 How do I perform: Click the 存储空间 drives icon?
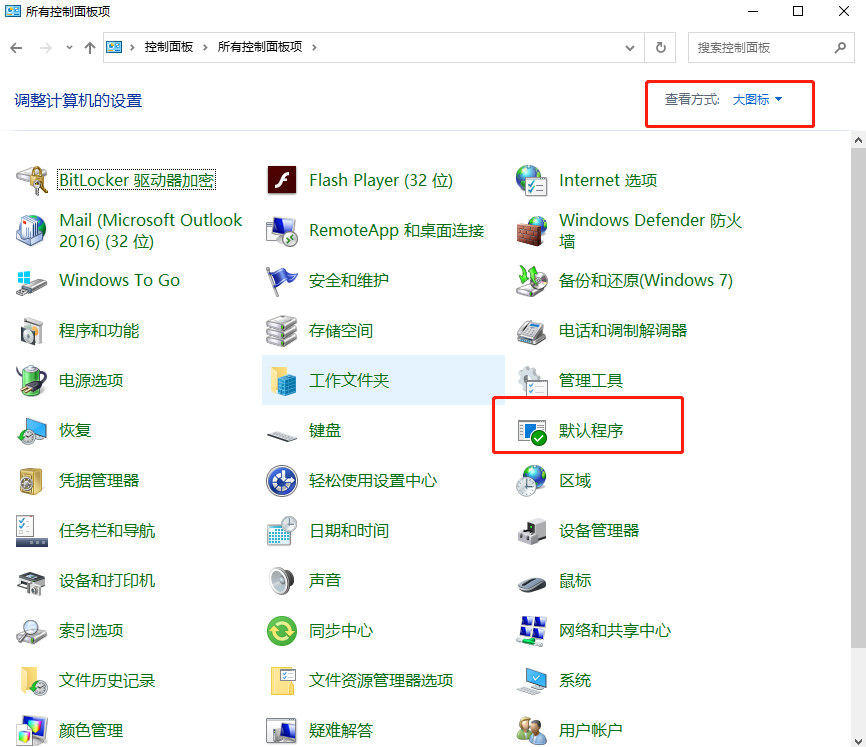point(282,330)
